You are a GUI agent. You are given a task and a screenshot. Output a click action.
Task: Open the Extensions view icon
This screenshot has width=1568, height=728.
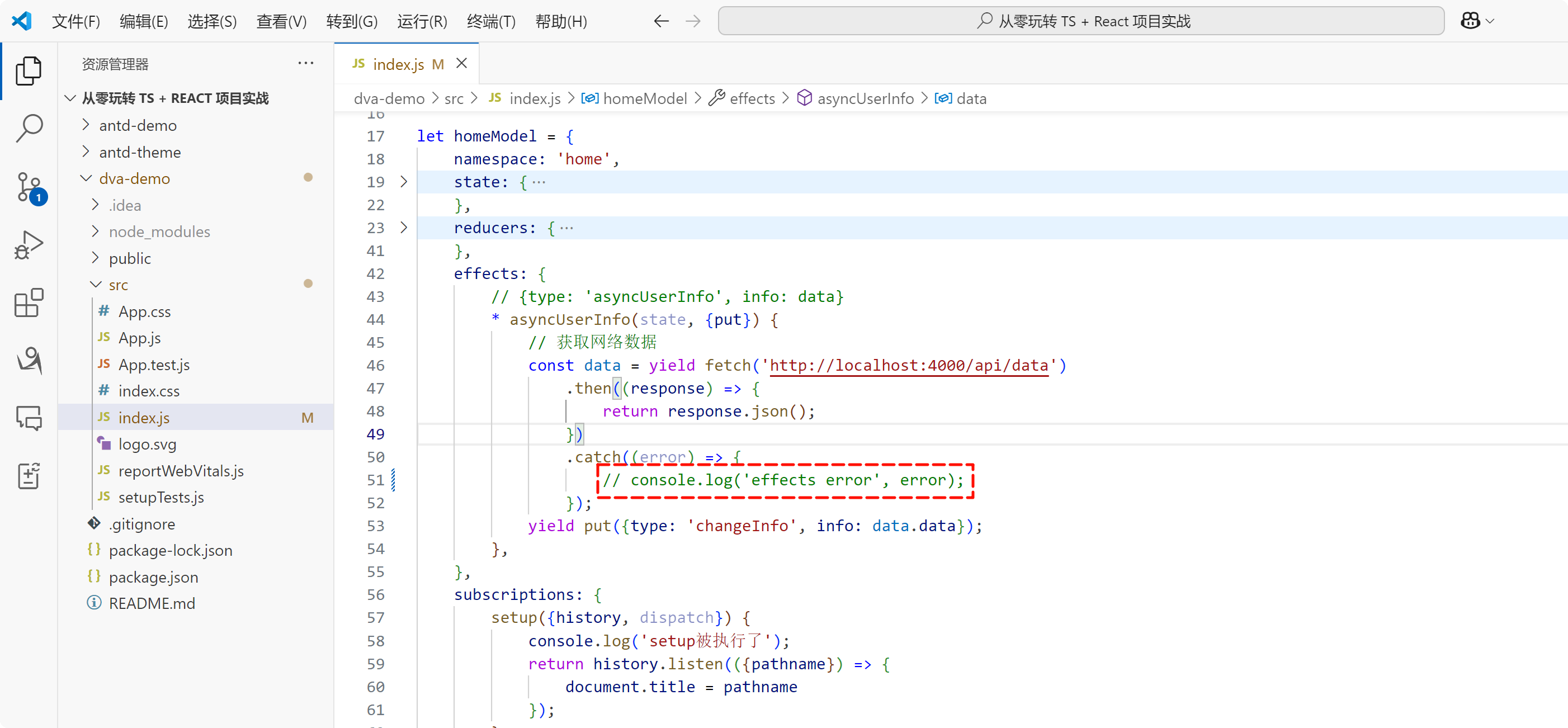pos(29,302)
